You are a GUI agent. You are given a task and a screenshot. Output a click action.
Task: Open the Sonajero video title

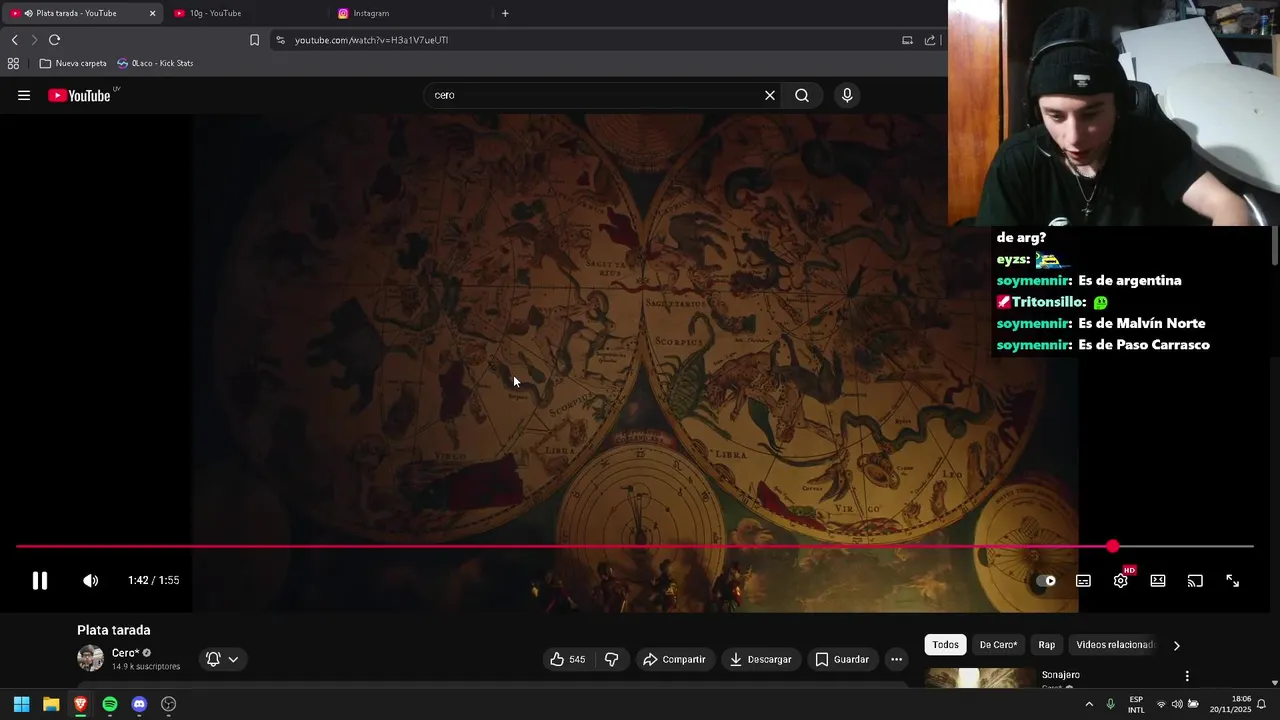(x=1061, y=675)
